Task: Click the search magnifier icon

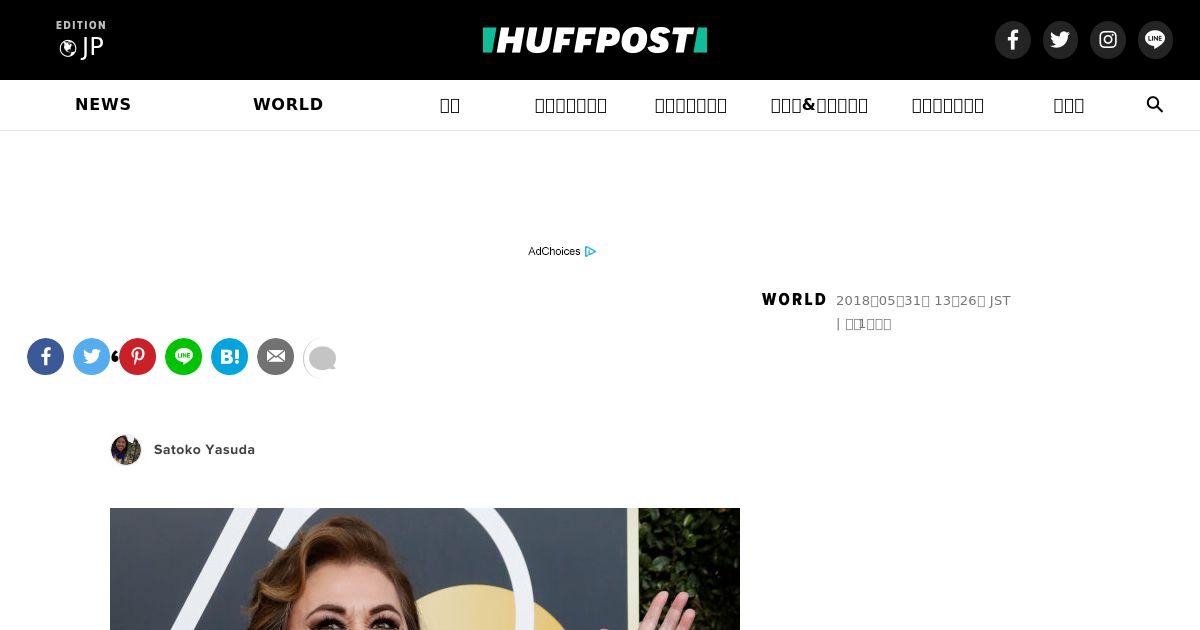Action: (x=1155, y=105)
